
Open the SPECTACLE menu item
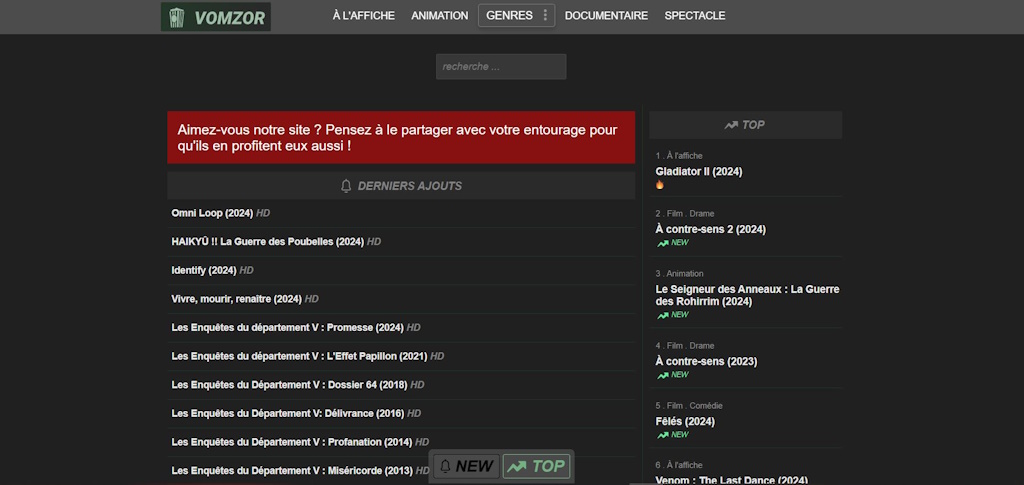(695, 16)
